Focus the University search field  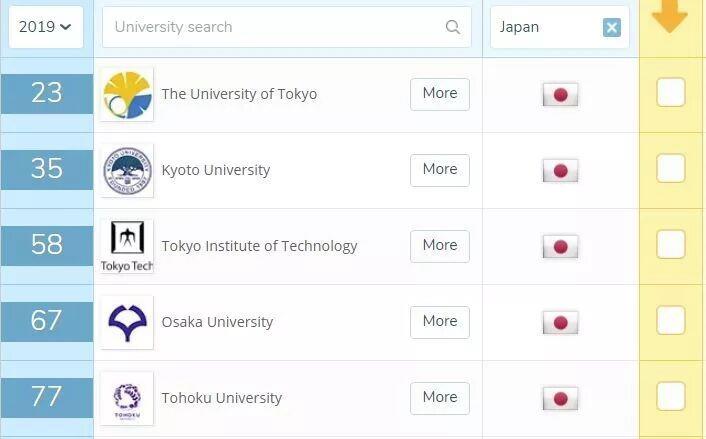pyautogui.click(x=287, y=27)
